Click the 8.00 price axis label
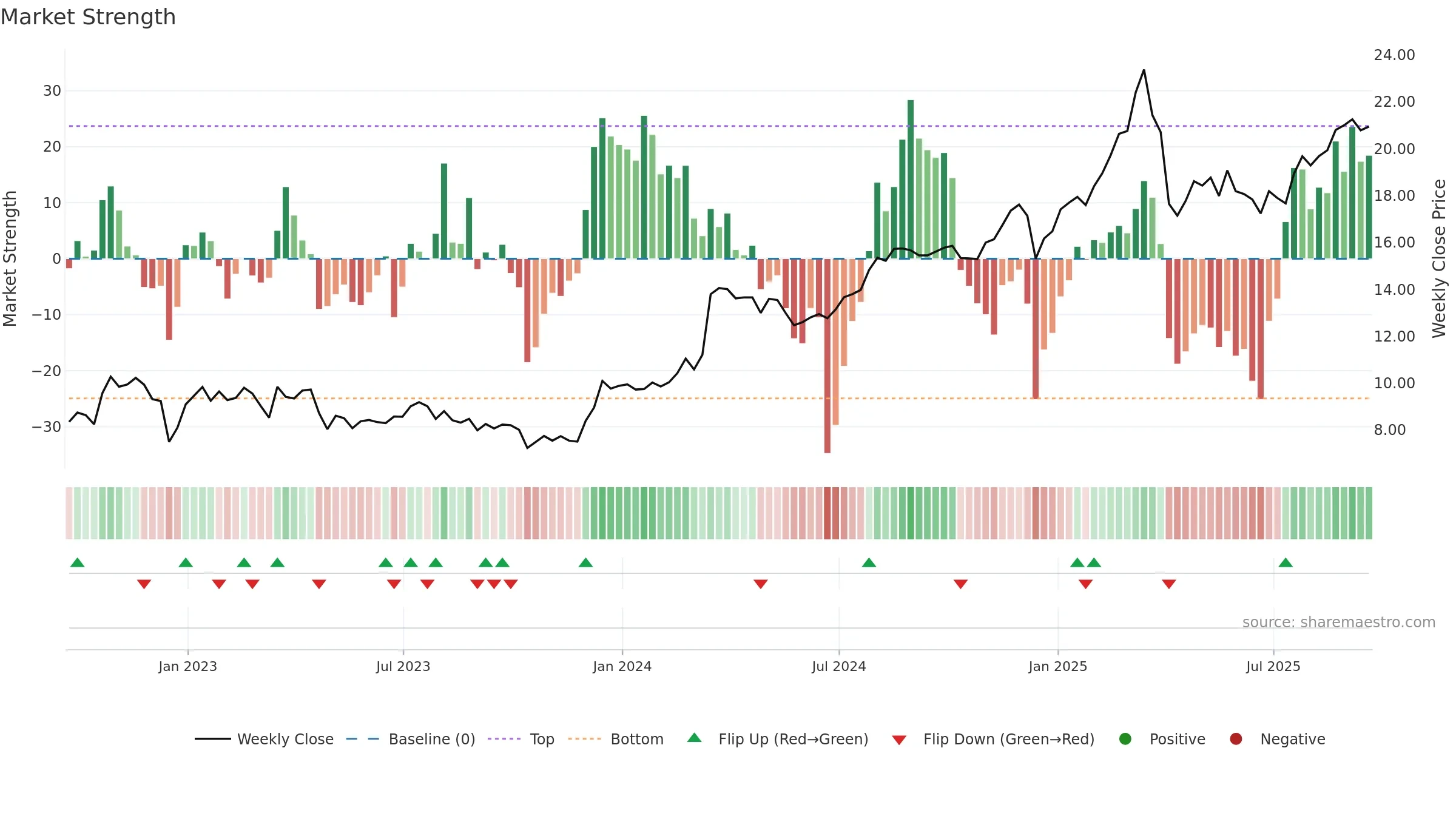The width and height of the screenshot is (1456, 819). [x=1389, y=430]
